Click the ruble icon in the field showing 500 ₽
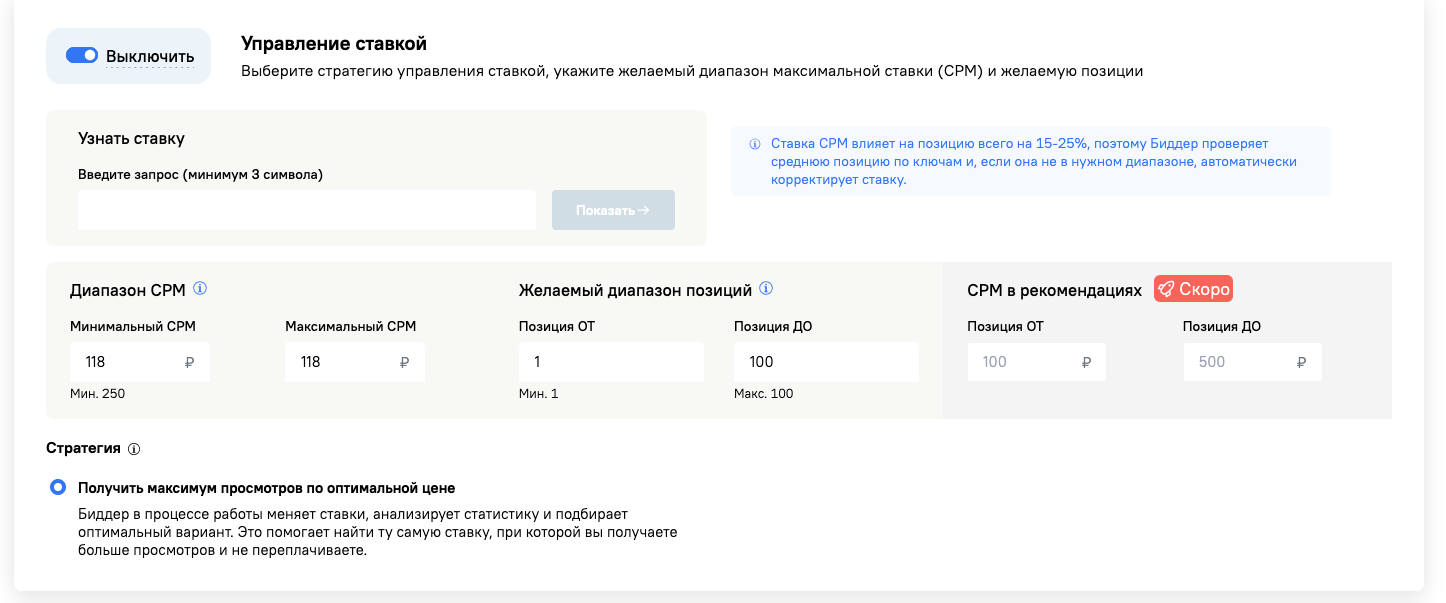Image resolution: width=1446 pixels, height=603 pixels. click(x=1301, y=362)
